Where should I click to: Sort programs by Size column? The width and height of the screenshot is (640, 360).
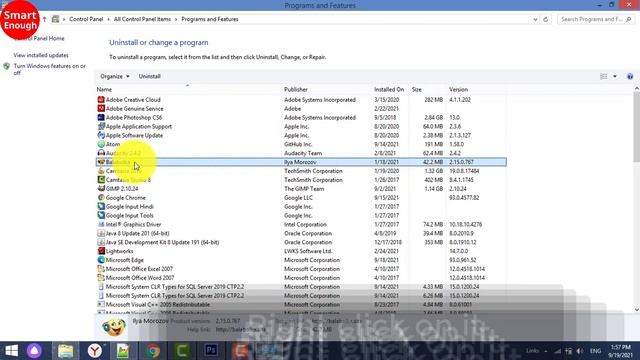click(417, 89)
